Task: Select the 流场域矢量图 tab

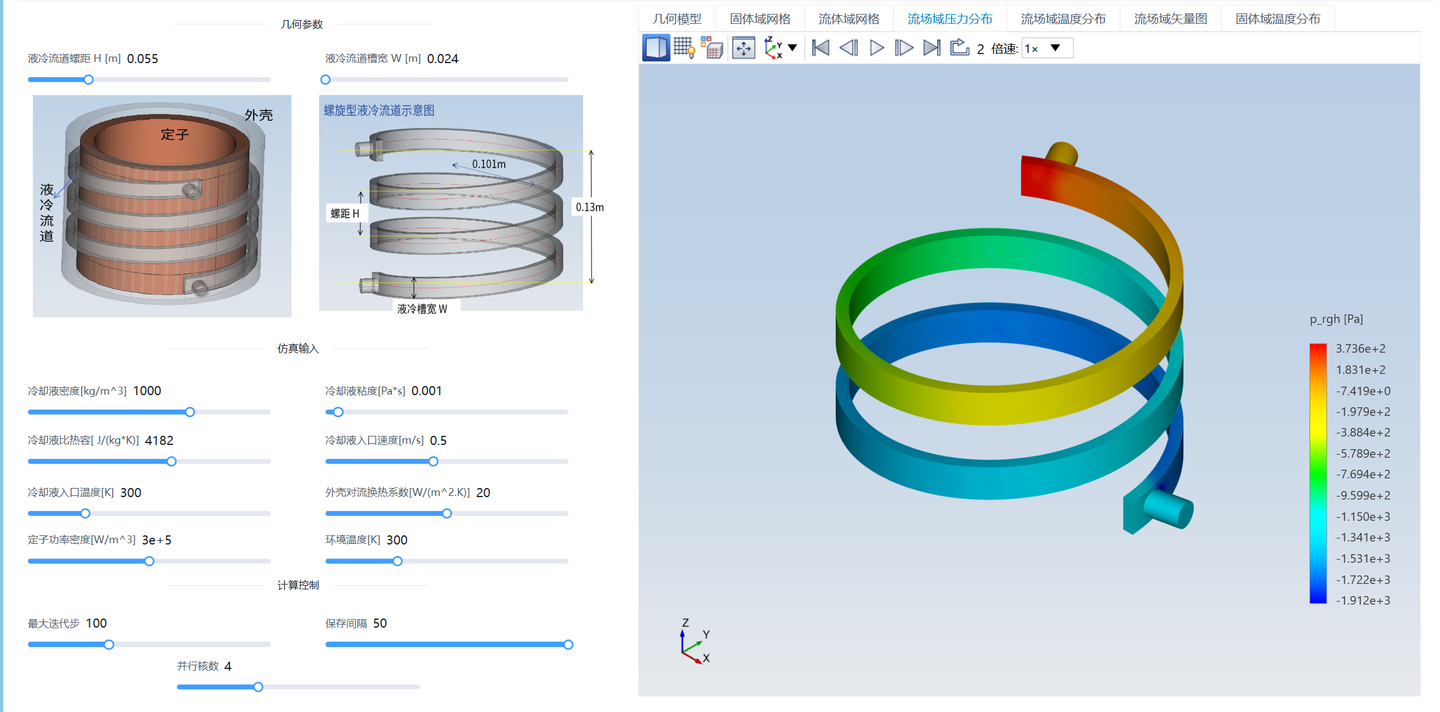Action: point(1170,19)
